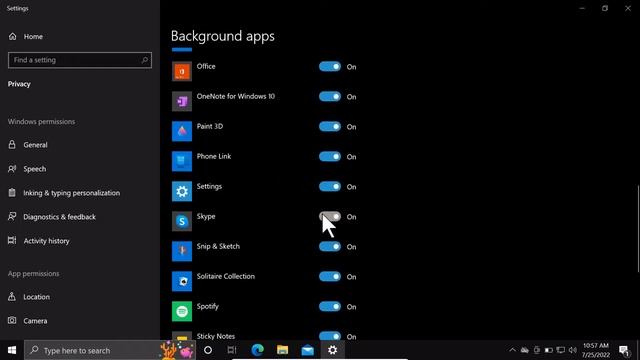Click the taskbar Type here to search box
This screenshot has height=360, width=640.
pos(110,350)
